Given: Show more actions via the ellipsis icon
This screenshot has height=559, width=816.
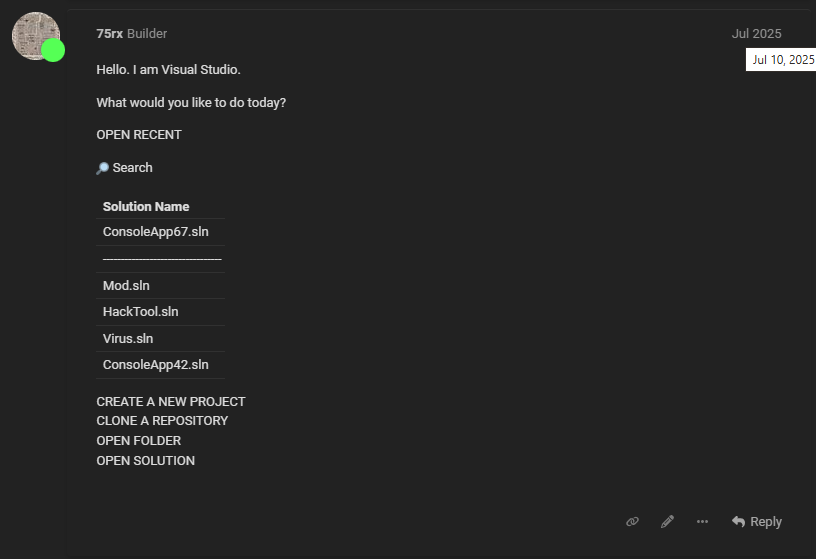Looking at the screenshot, I should click(x=702, y=522).
